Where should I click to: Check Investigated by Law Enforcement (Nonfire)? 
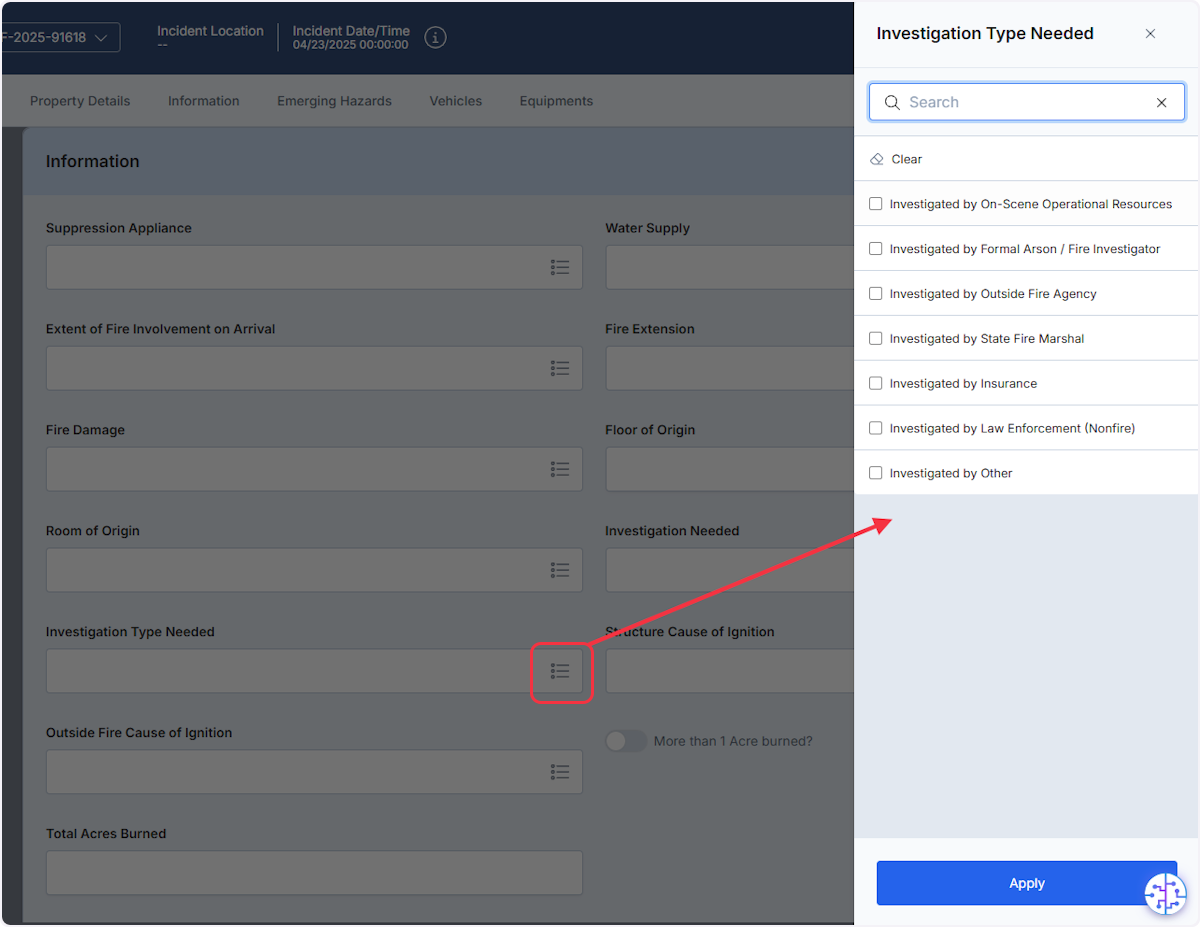876,428
